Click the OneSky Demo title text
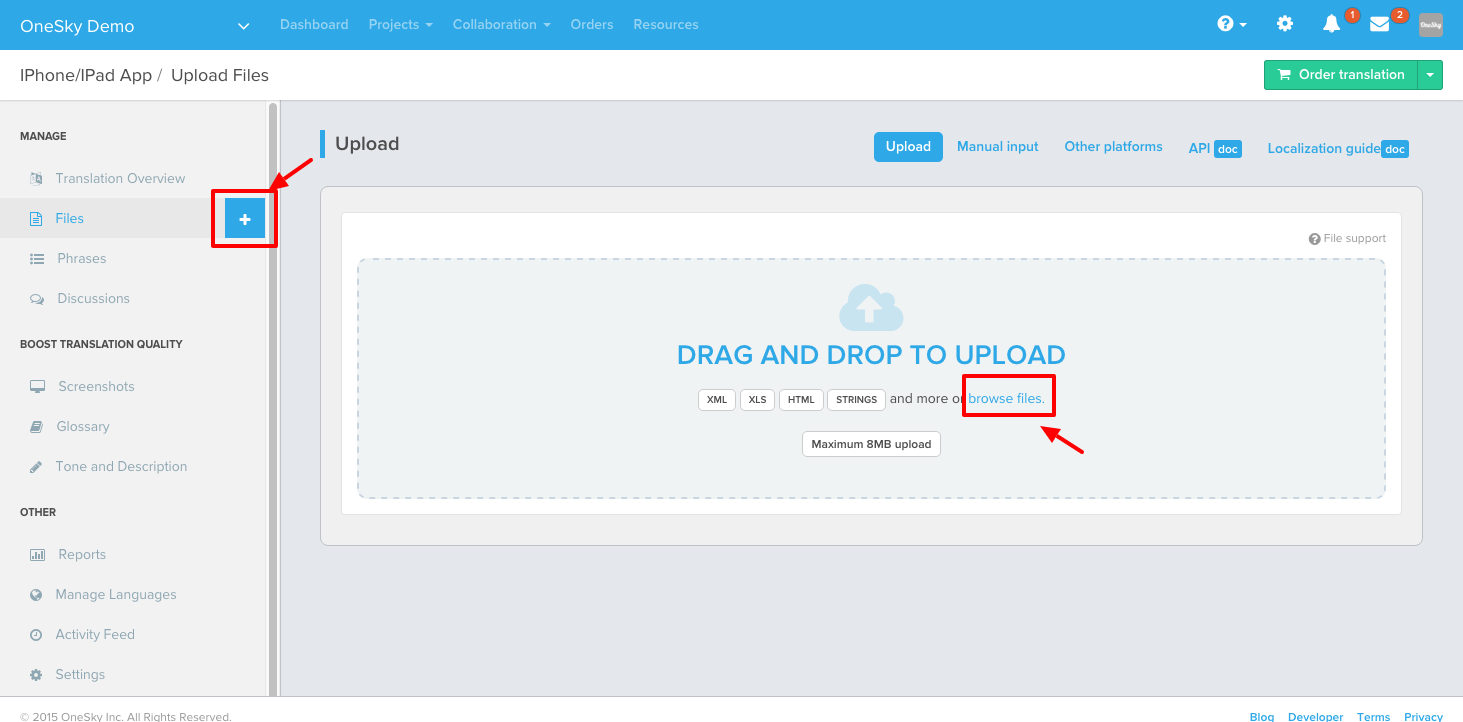The image size is (1463, 722). [x=77, y=26]
